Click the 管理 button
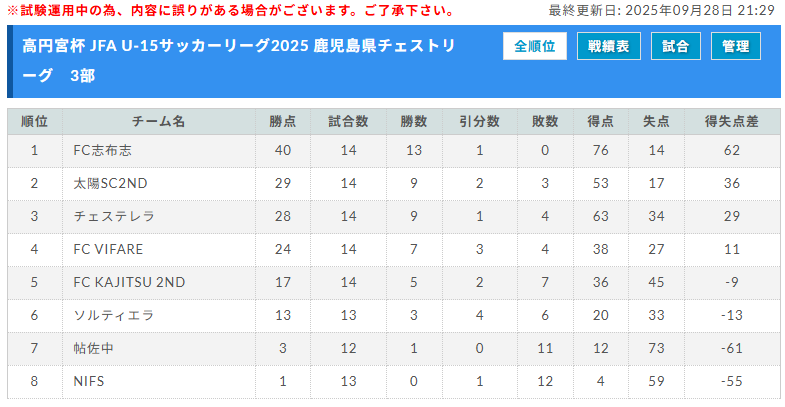The height and width of the screenshot is (407, 785). tap(736, 47)
